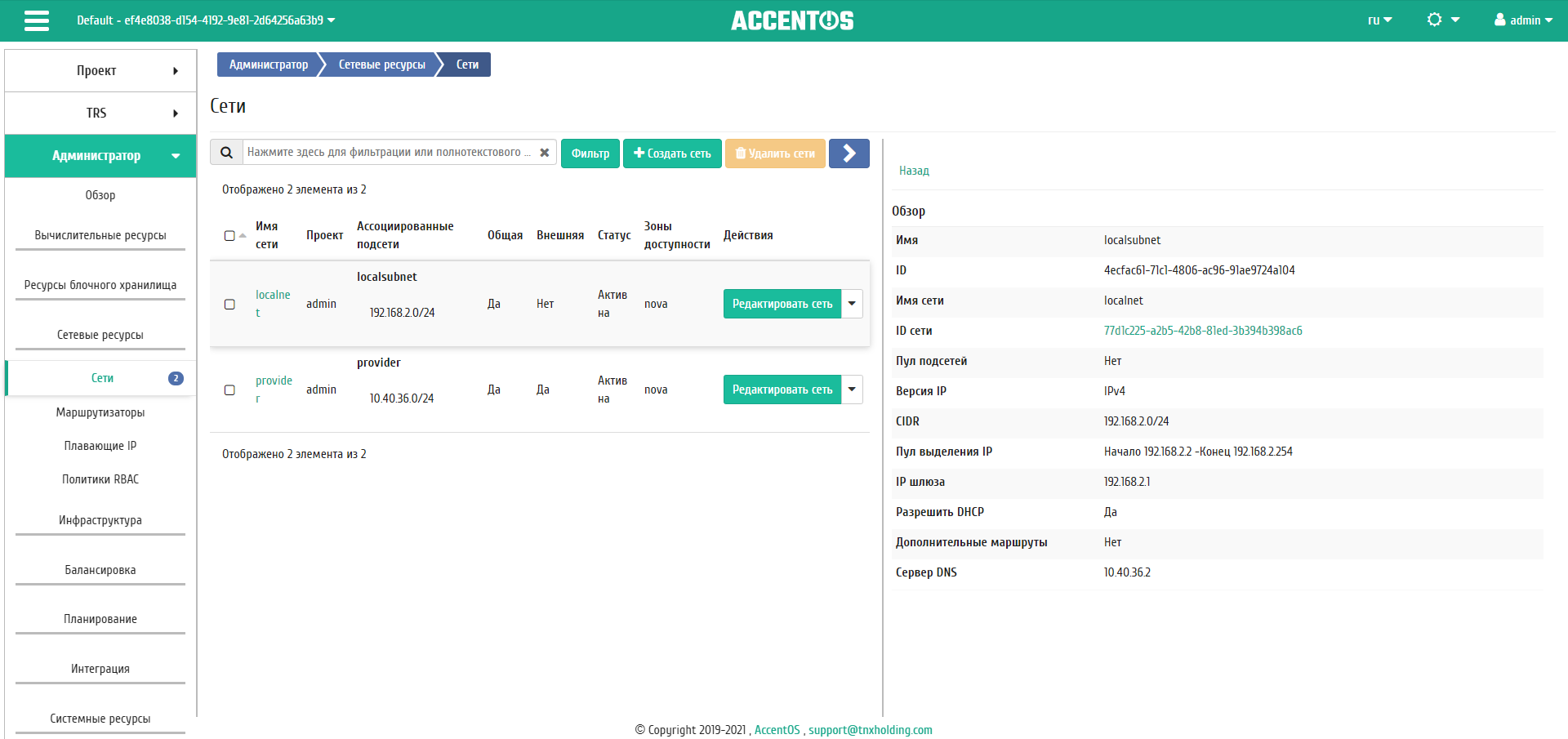The width and height of the screenshot is (1568, 739).
Task: Sort by Статус column header
Action: (614, 235)
